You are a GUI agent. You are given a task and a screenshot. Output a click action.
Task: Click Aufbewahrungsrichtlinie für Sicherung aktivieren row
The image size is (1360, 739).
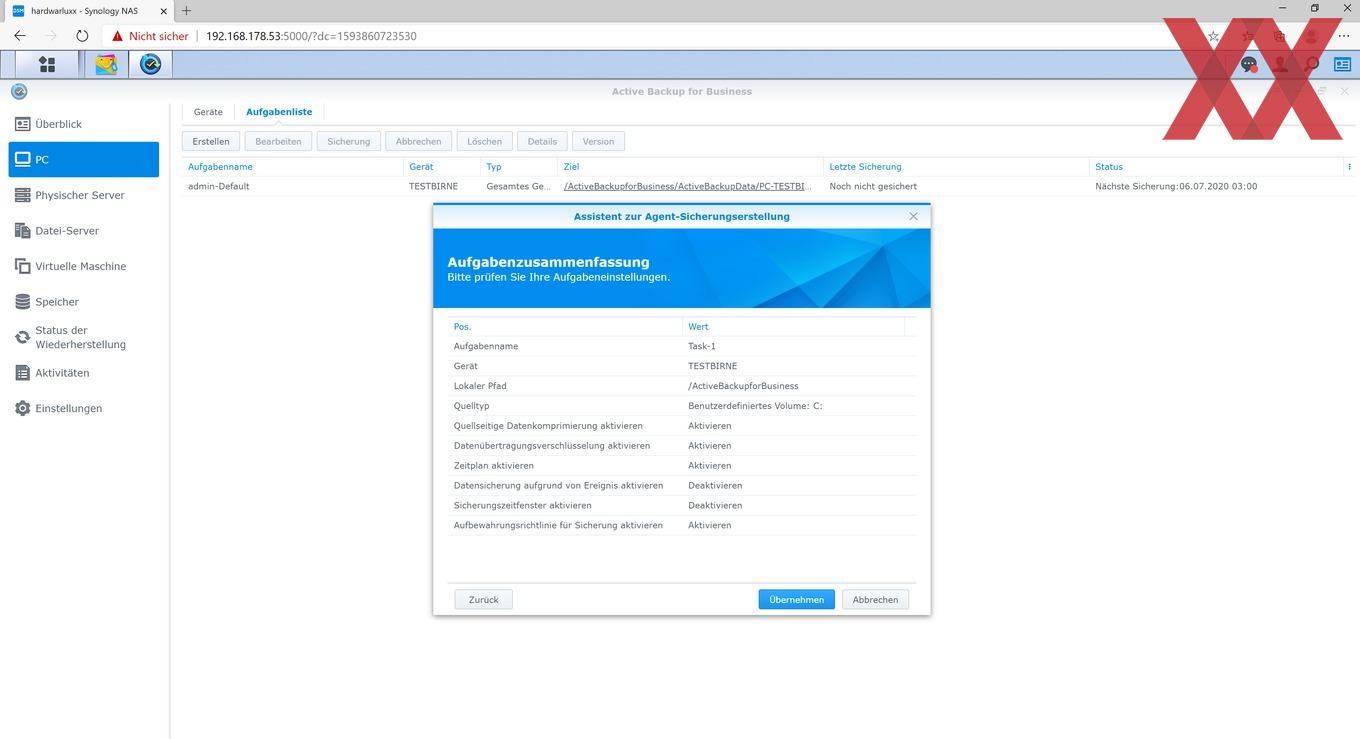[x=682, y=525]
